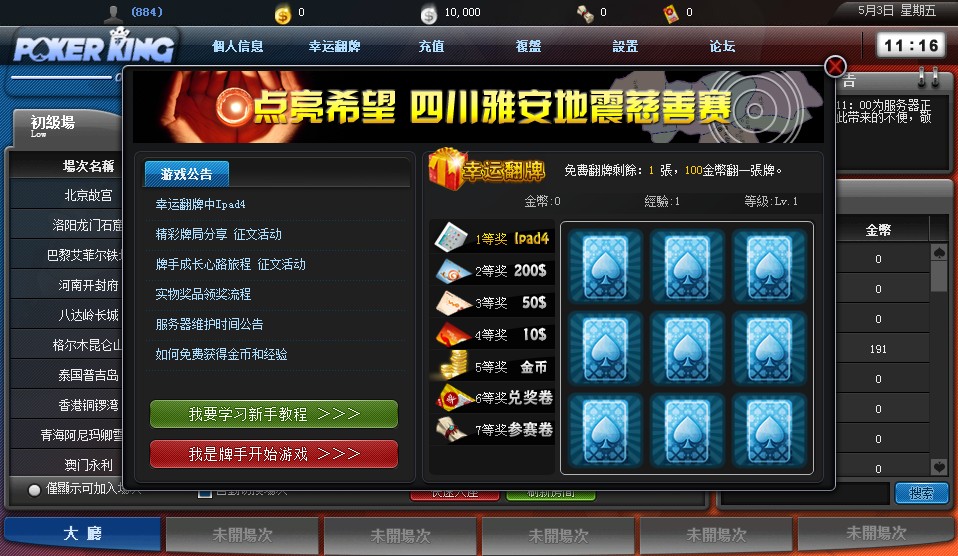Image resolution: width=958 pixels, height=556 pixels.
Task: Toggle the show joinable tables only option
Action: [x=34, y=489]
